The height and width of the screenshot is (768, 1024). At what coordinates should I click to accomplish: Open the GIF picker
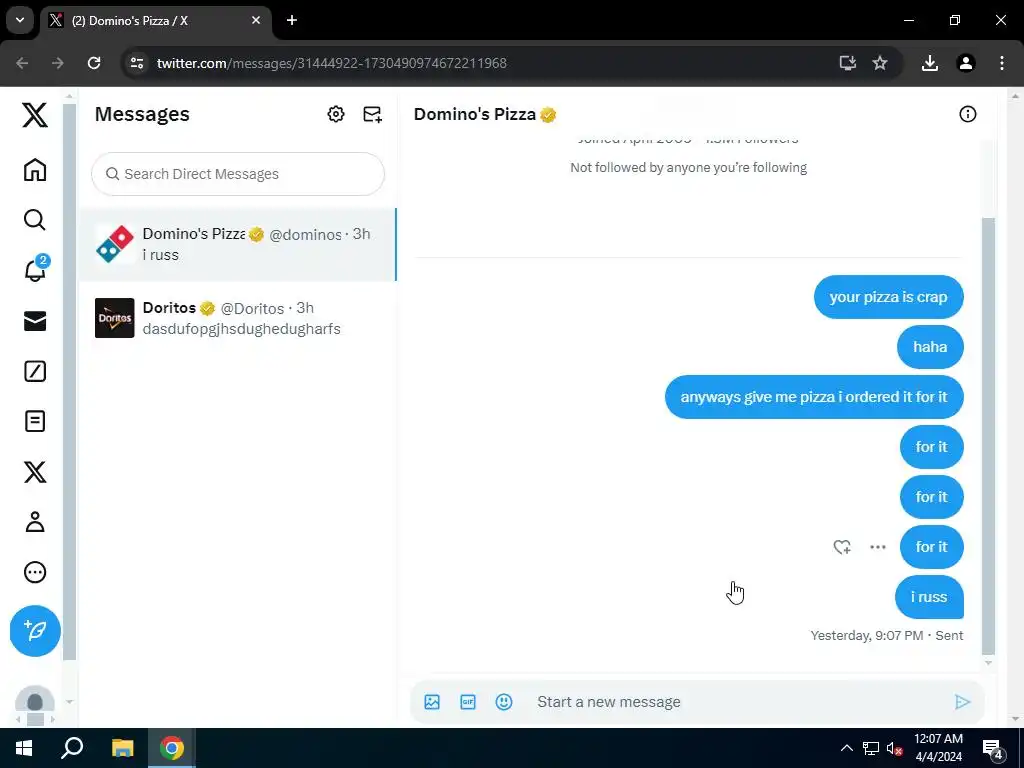(x=468, y=702)
